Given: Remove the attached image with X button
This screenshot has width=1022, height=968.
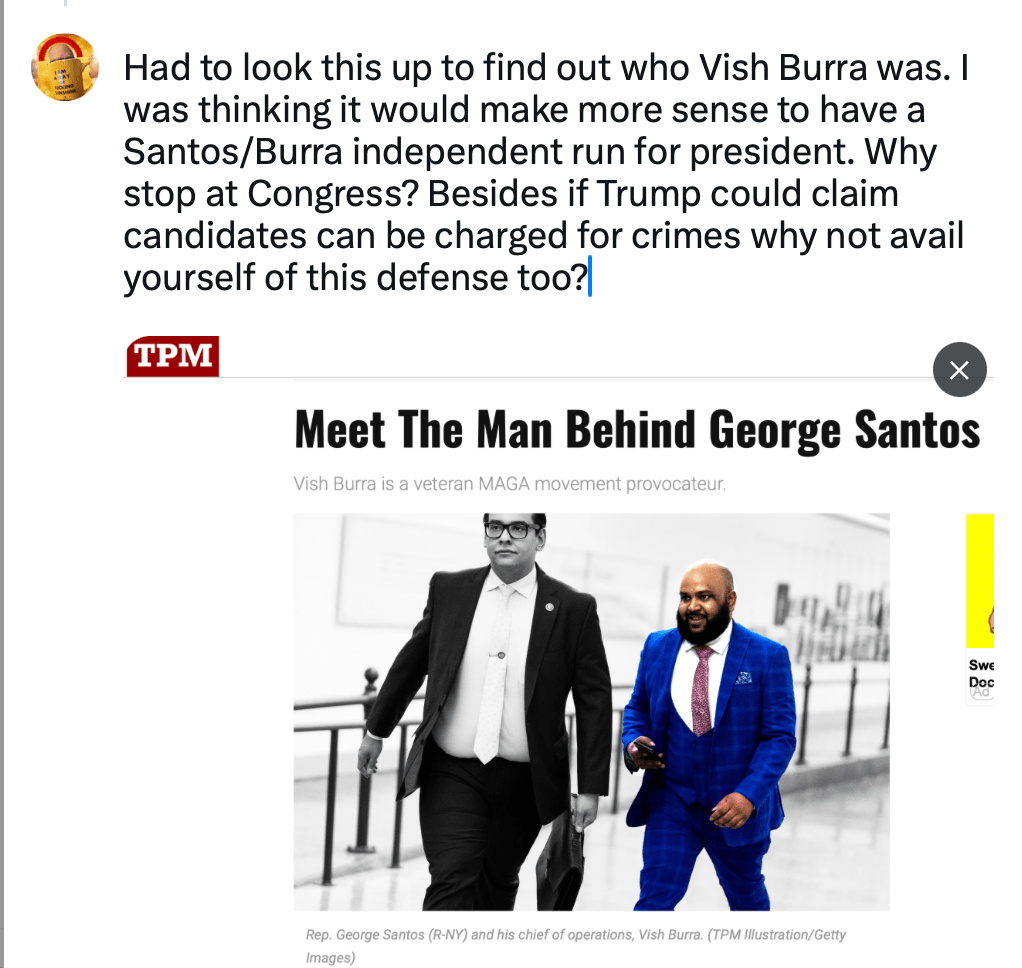Looking at the screenshot, I should click(959, 370).
